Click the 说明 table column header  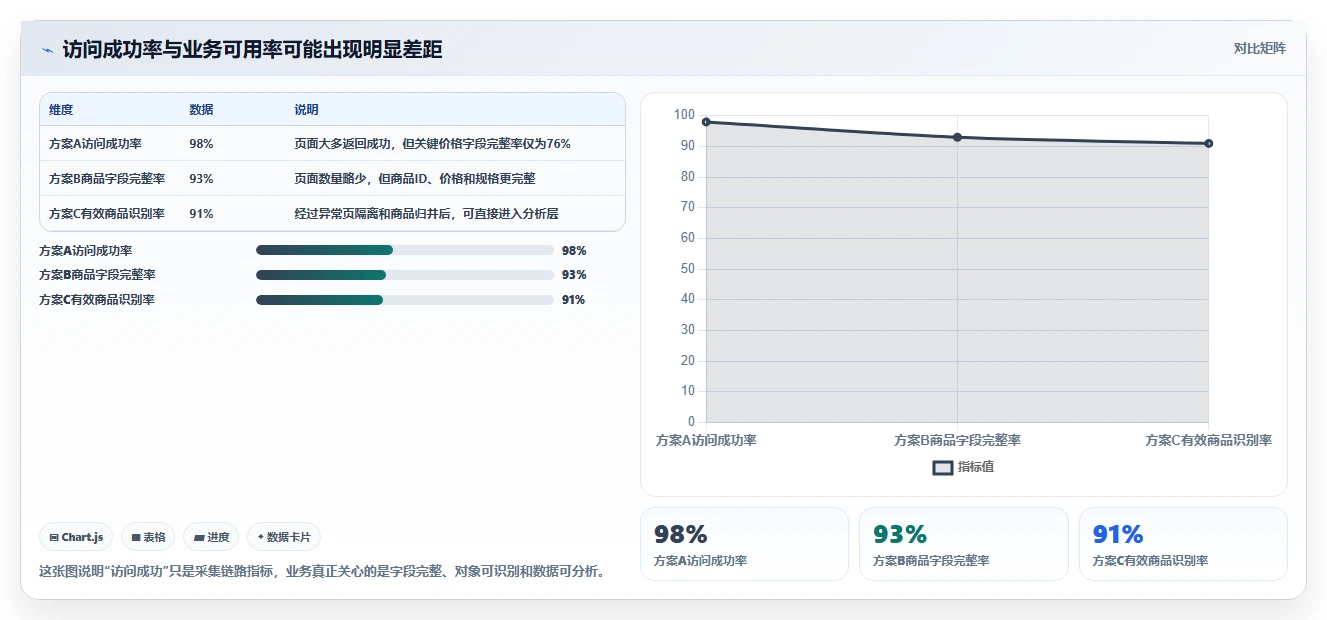pyautogui.click(x=306, y=110)
